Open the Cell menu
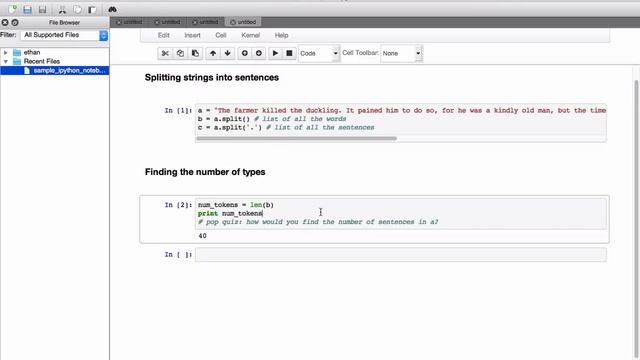Image resolution: width=640 pixels, height=360 pixels. [221, 36]
